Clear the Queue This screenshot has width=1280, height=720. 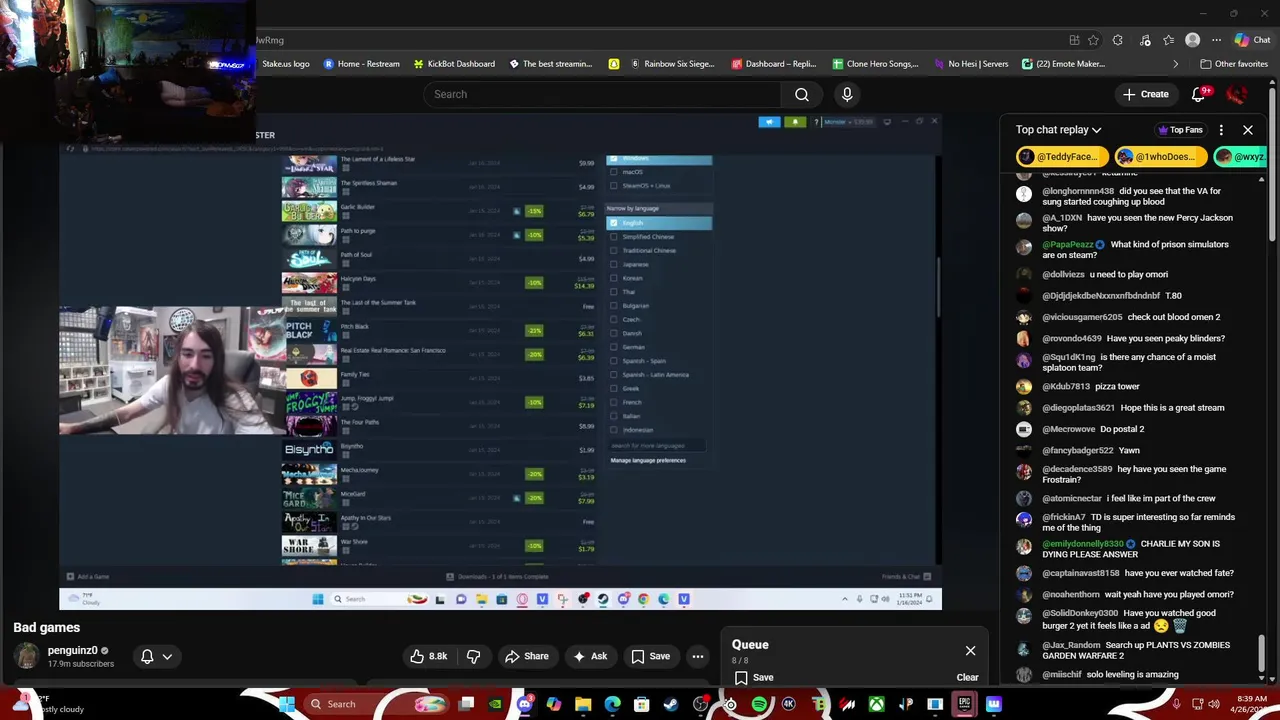pos(967,678)
